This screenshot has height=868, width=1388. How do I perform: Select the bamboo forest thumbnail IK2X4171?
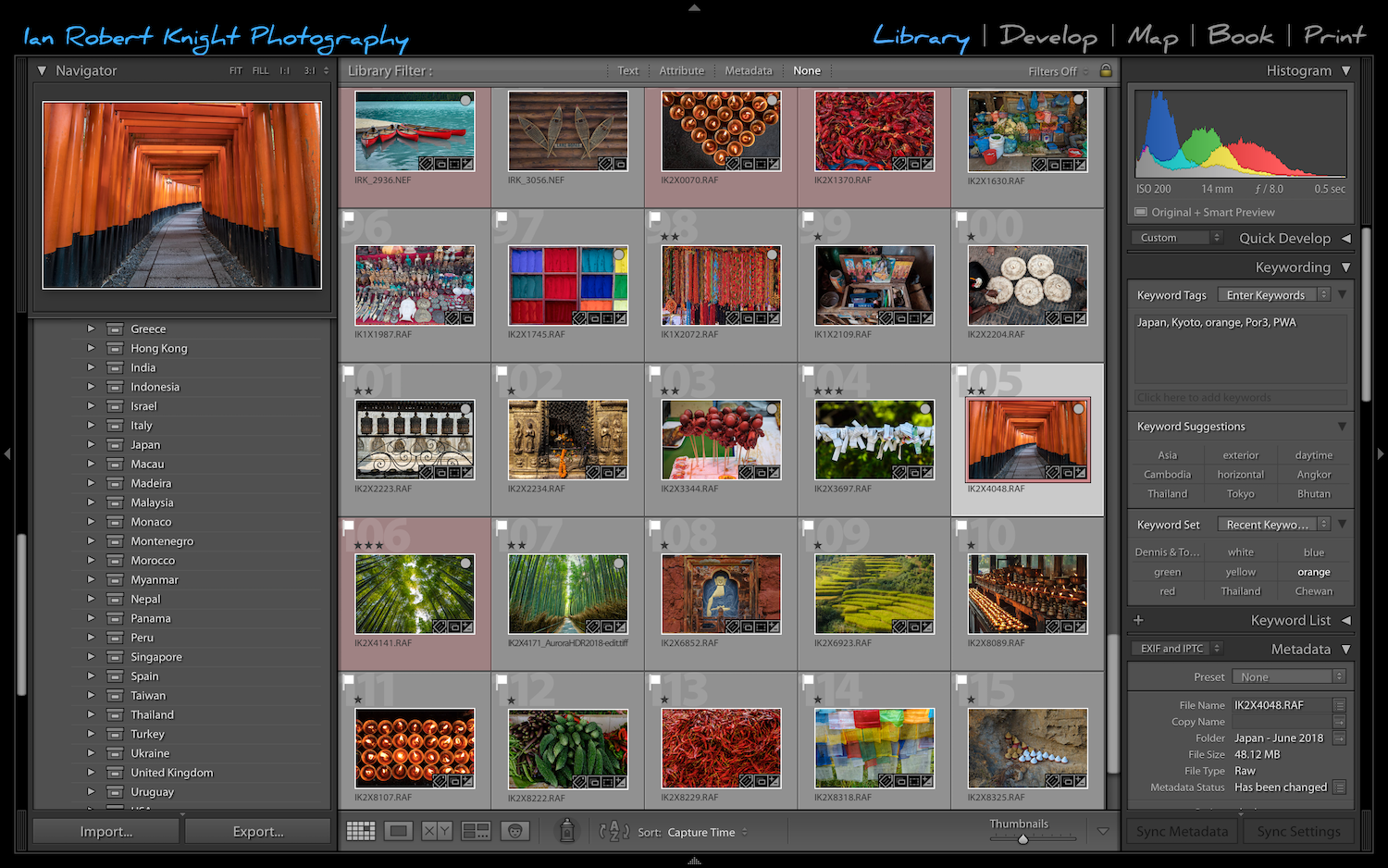click(x=568, y=593)
